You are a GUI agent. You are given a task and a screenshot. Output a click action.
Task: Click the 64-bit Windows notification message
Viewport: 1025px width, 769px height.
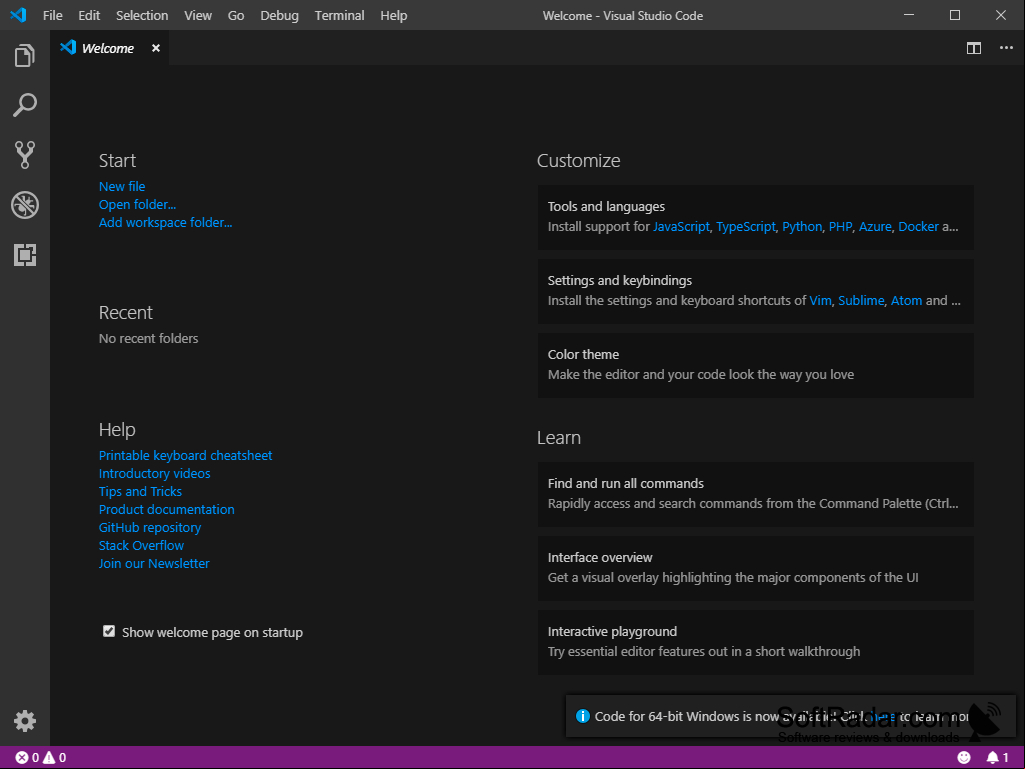[x=782, y=716]
